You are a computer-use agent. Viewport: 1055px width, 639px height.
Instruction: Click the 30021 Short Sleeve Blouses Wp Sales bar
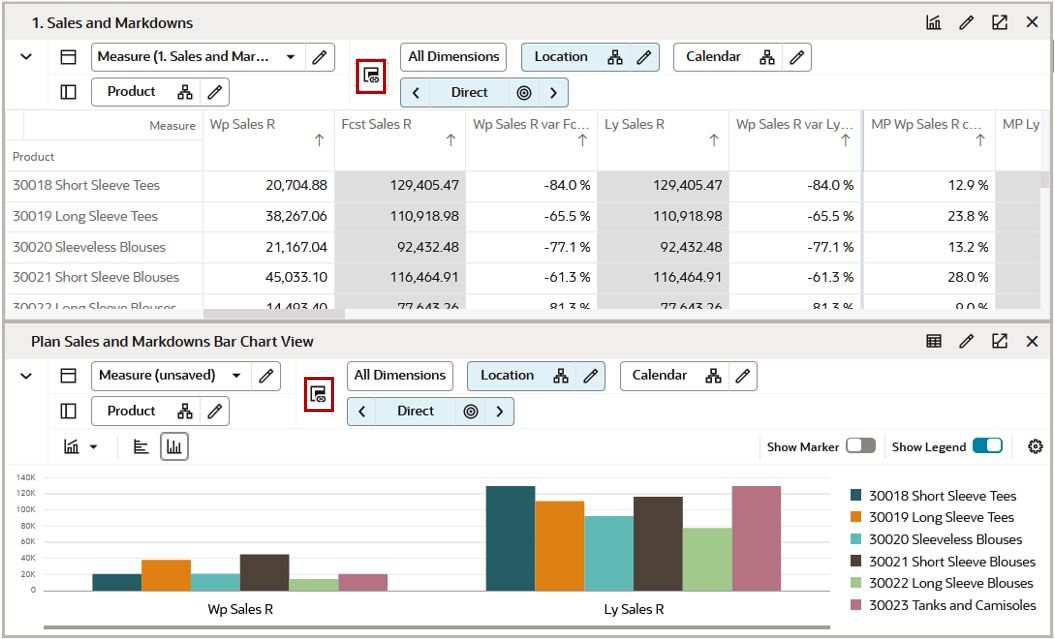[264, 572]
